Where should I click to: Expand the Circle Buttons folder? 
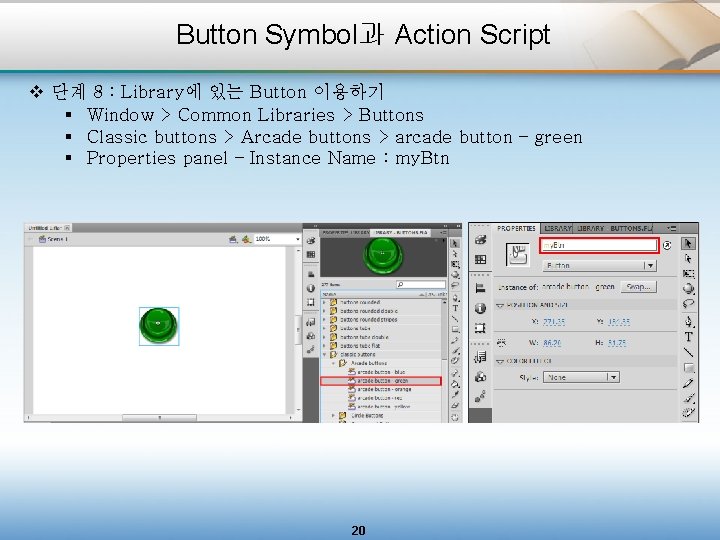tap(334, 415)
